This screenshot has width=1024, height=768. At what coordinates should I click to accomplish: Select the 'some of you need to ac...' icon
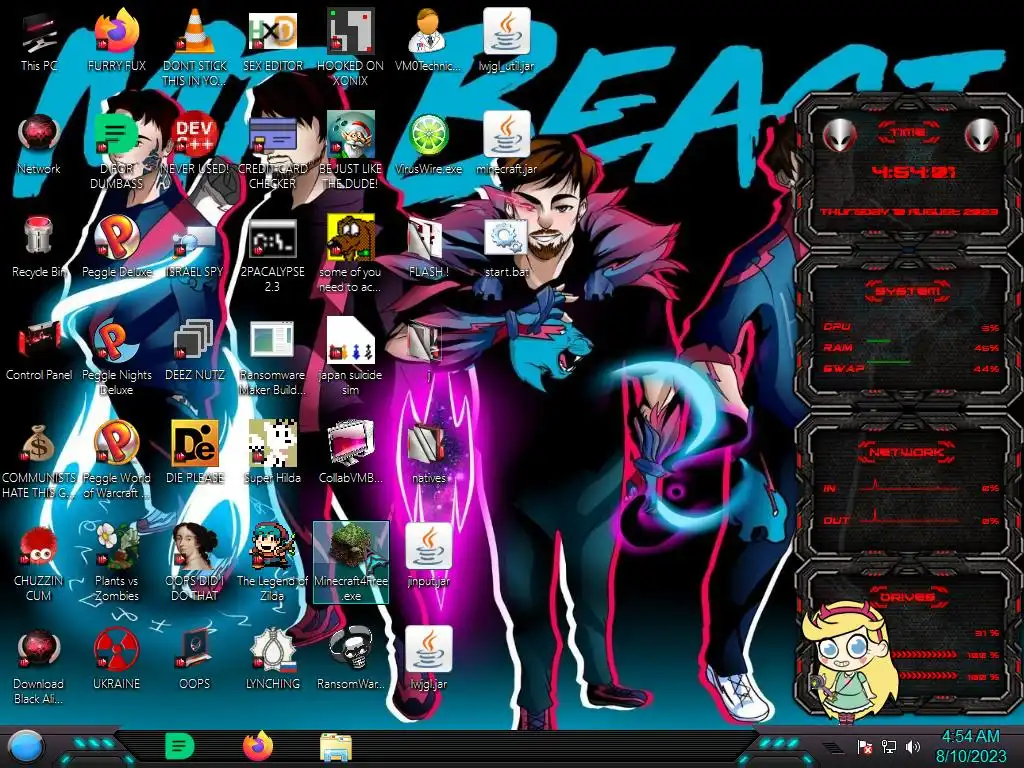click(x=350, y=255)
